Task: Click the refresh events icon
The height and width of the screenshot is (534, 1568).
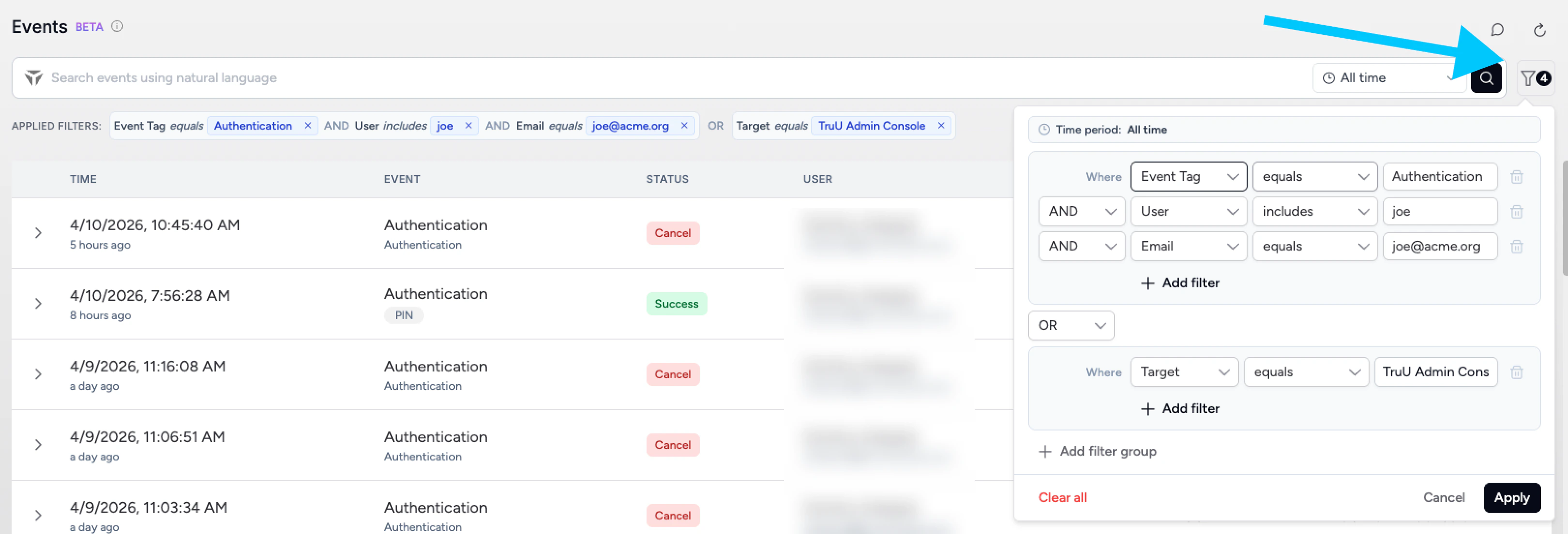Action: coord(1539,30)
